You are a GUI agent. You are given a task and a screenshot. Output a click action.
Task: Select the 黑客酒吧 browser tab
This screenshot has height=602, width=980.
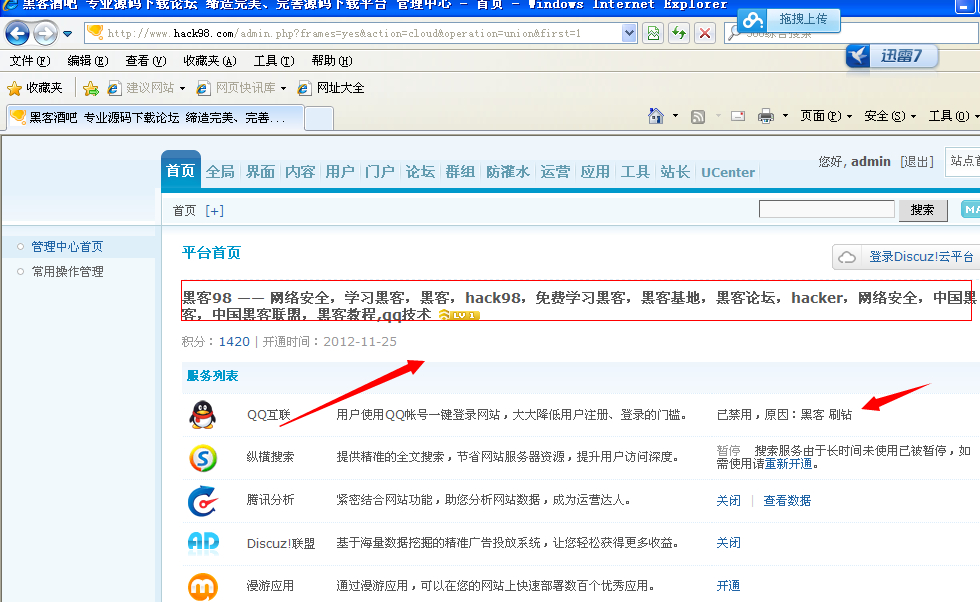[x=155, y=118]
